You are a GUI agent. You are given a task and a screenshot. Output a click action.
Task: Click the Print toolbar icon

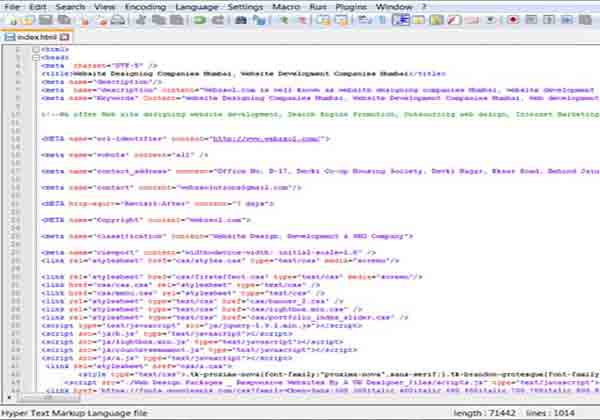point(118,20)
